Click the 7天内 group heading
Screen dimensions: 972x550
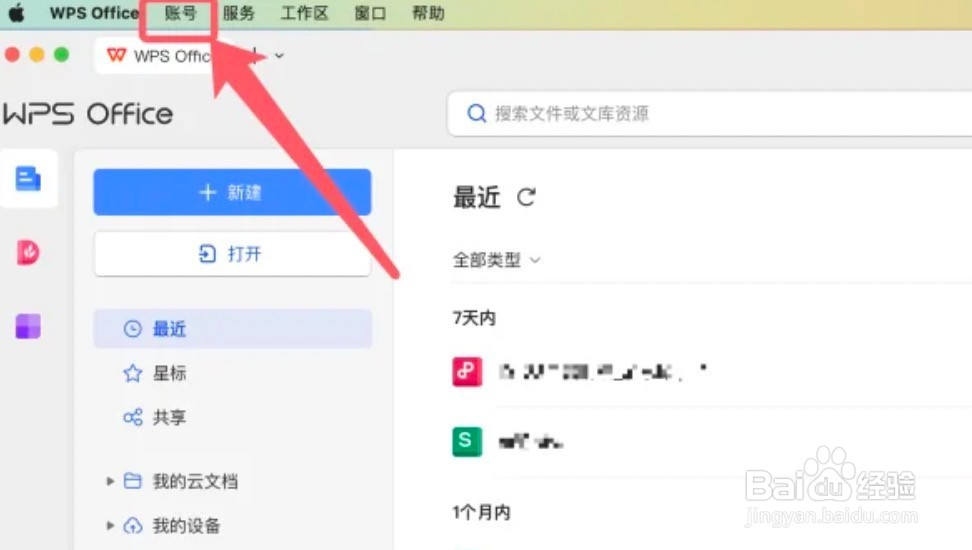tap(474, 318)
